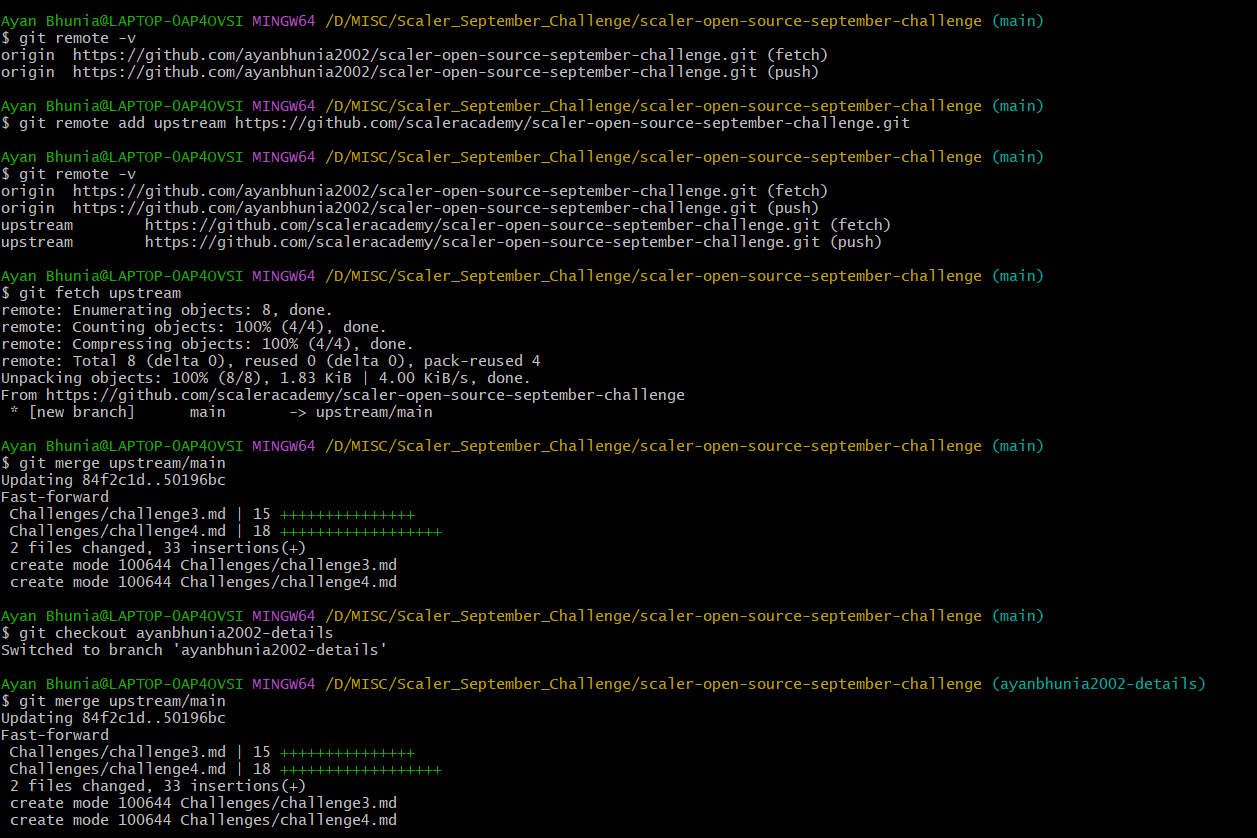Image resolution: width=1257 pixels, height=838 pixels.
Task: Select the git merge upstream/main command
Action: 110,462
